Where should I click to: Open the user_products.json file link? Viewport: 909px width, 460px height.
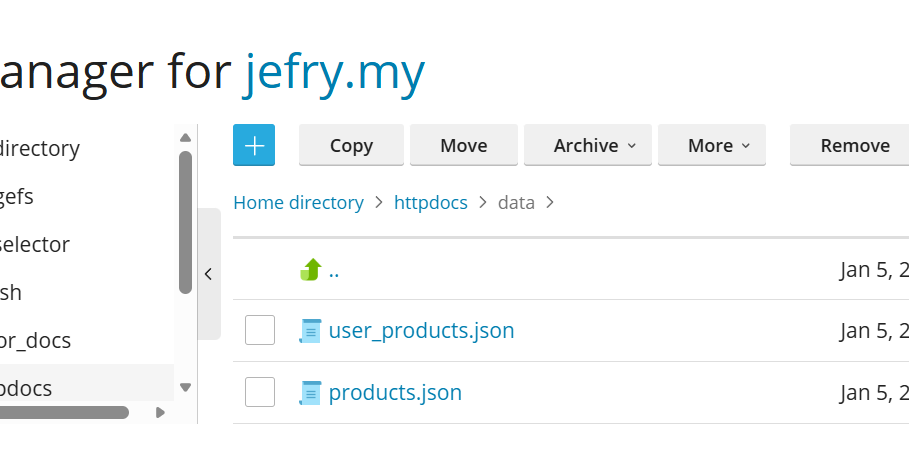click(x=421, y=330)
